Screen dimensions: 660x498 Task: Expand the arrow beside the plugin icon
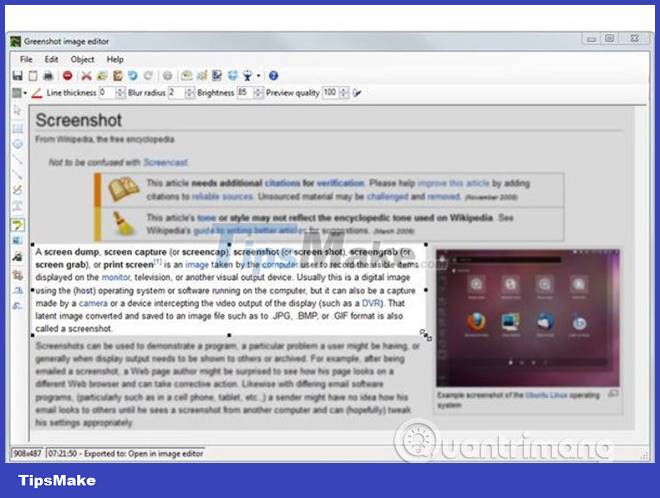(258, 76)
